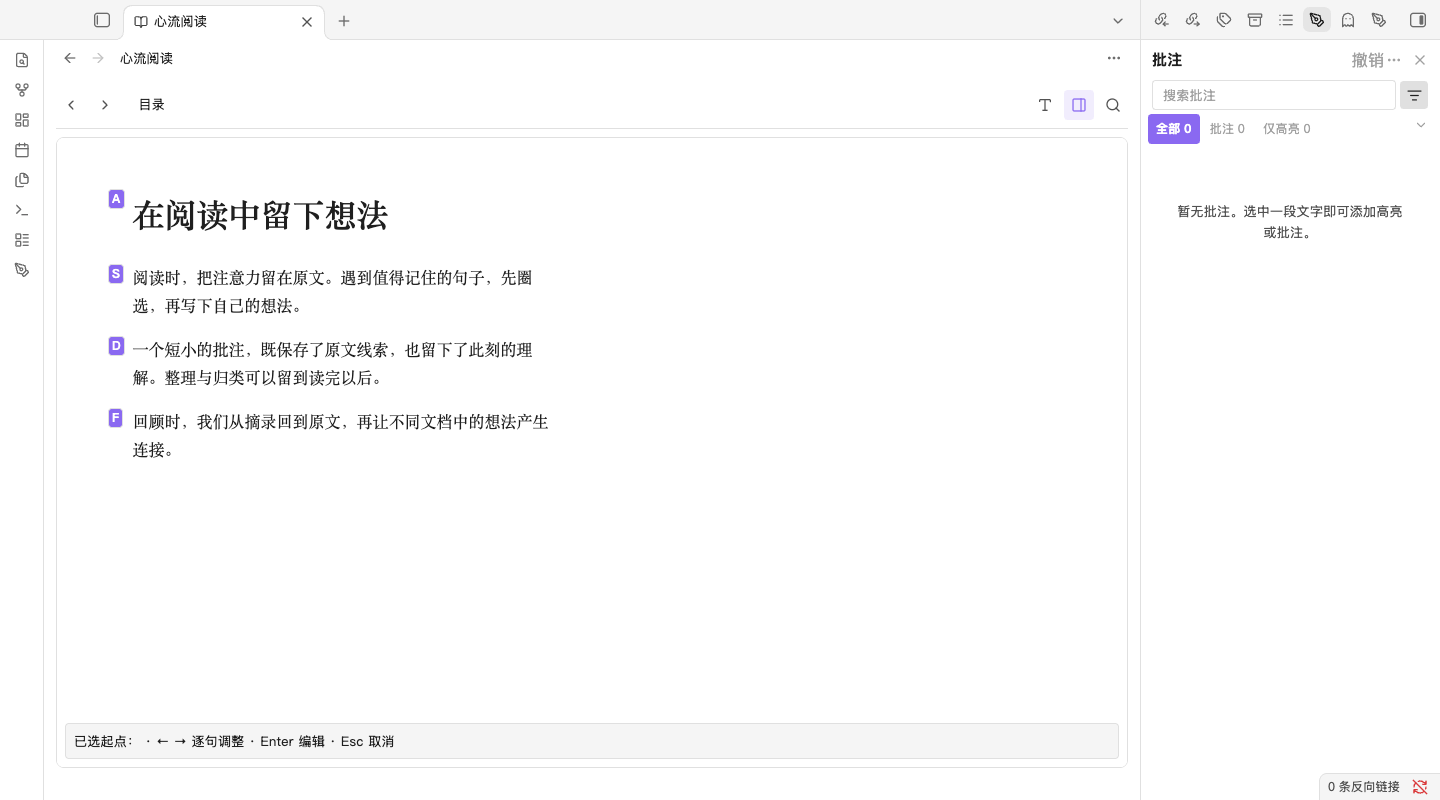Screen dimensions: 1440x800
Task: Switch to the 批注 0 filter tab
Action: coord(1227,129)
